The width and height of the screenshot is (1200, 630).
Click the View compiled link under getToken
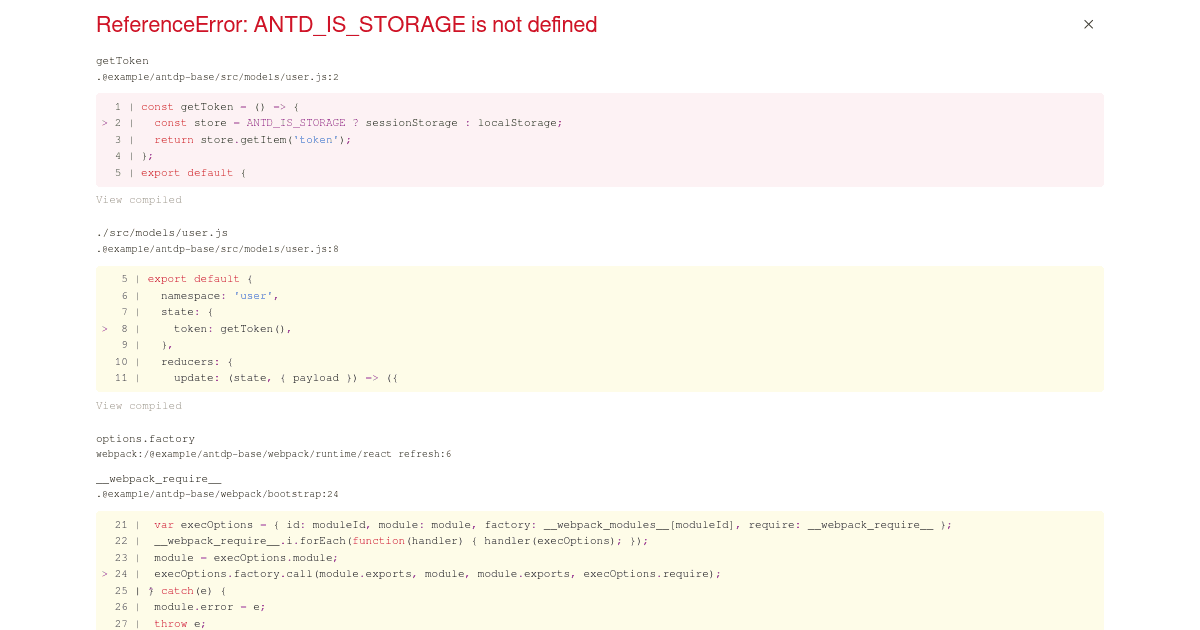139,200
